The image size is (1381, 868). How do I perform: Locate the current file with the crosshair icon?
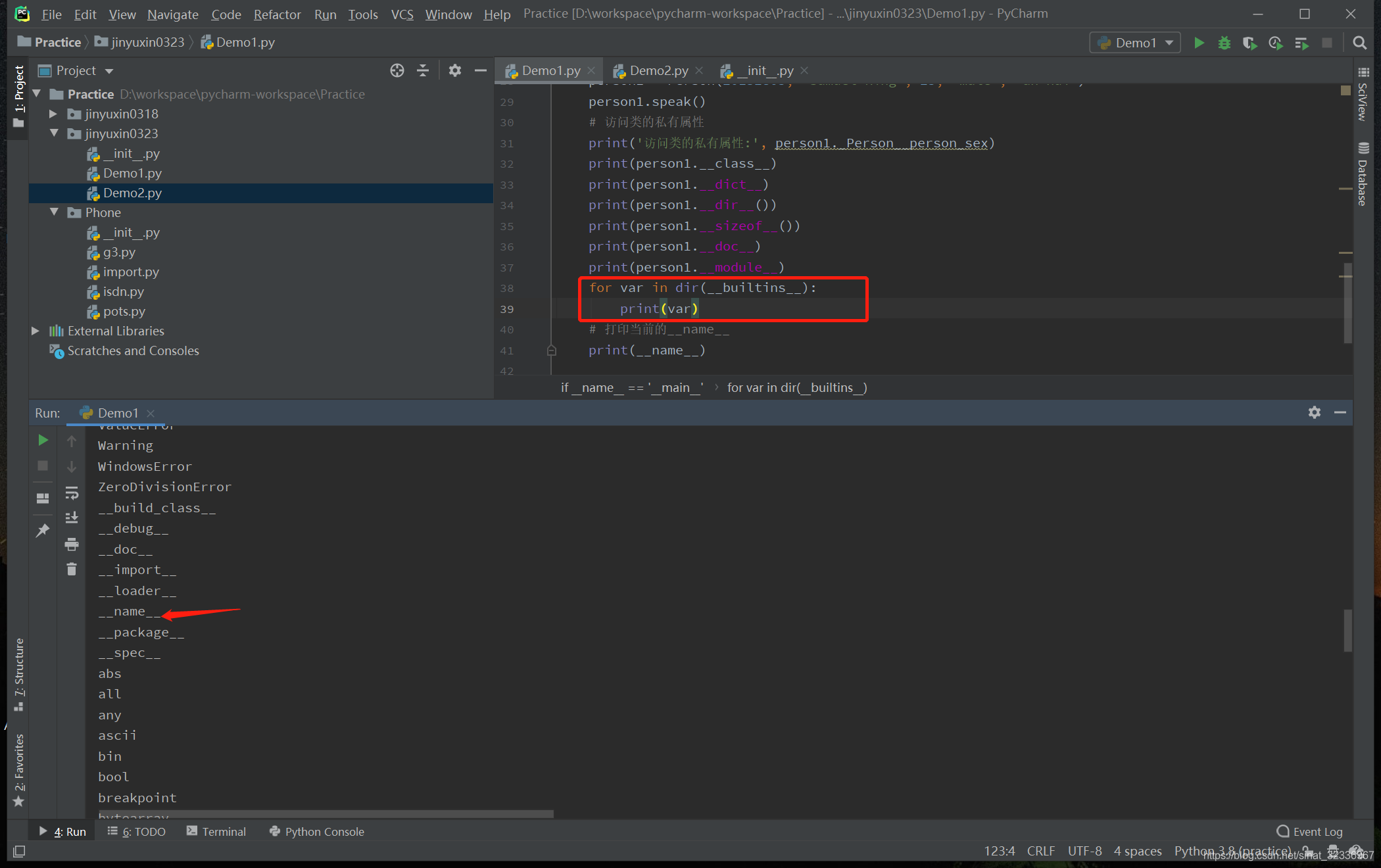[397, 70]
